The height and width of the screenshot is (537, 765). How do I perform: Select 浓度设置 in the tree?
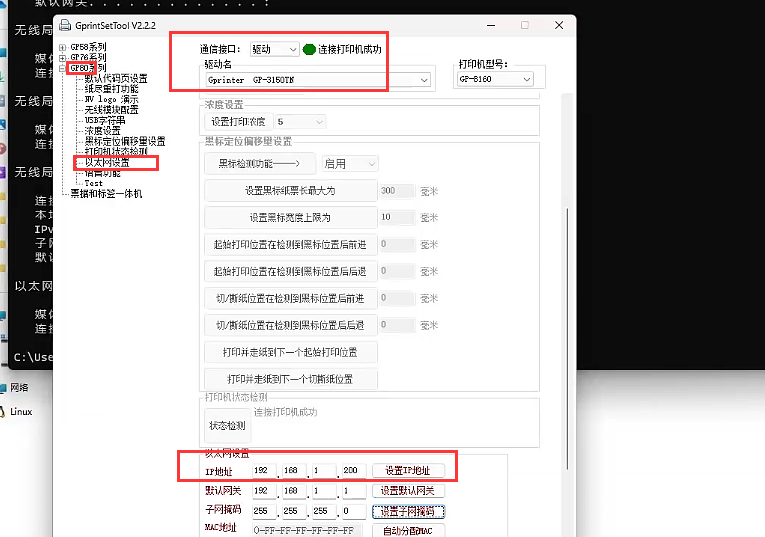(102, 131)
